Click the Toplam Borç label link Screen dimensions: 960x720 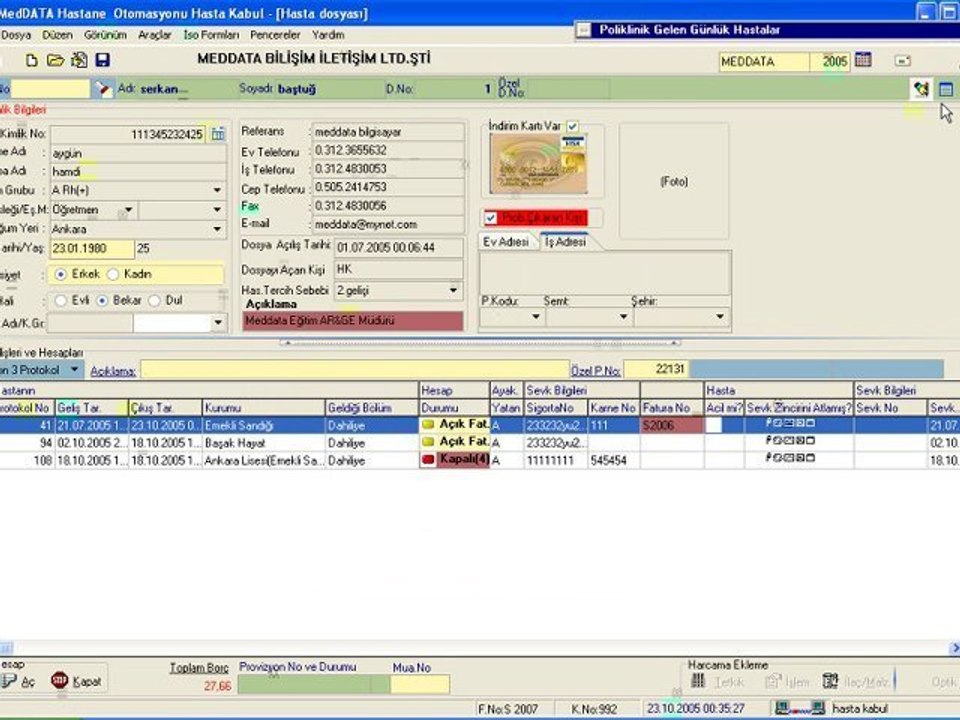pyautogui.click(x=199, y=668)
